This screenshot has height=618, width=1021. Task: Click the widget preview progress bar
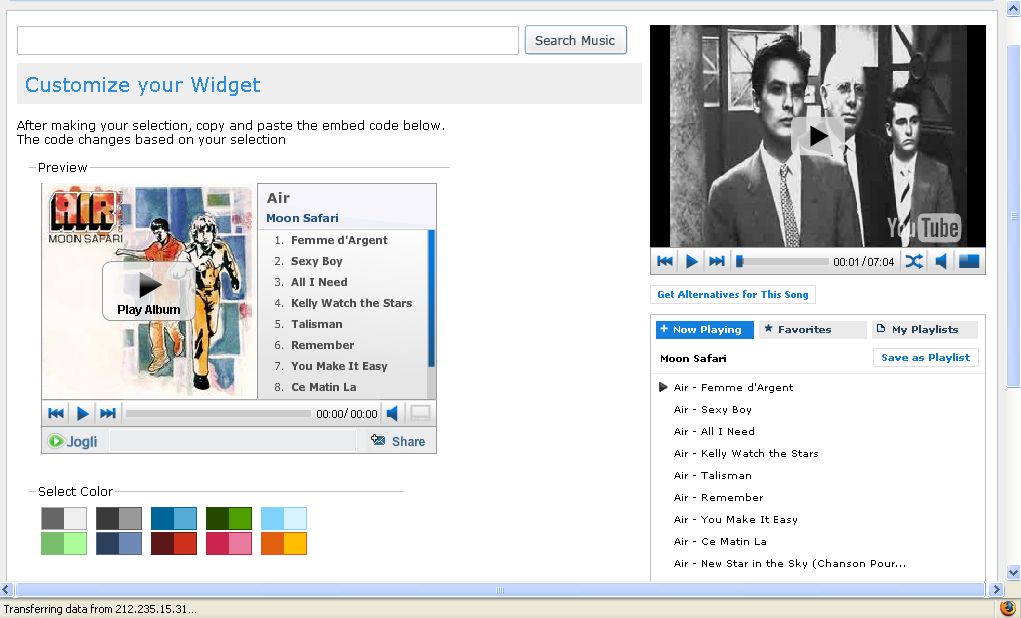[218, 414]
